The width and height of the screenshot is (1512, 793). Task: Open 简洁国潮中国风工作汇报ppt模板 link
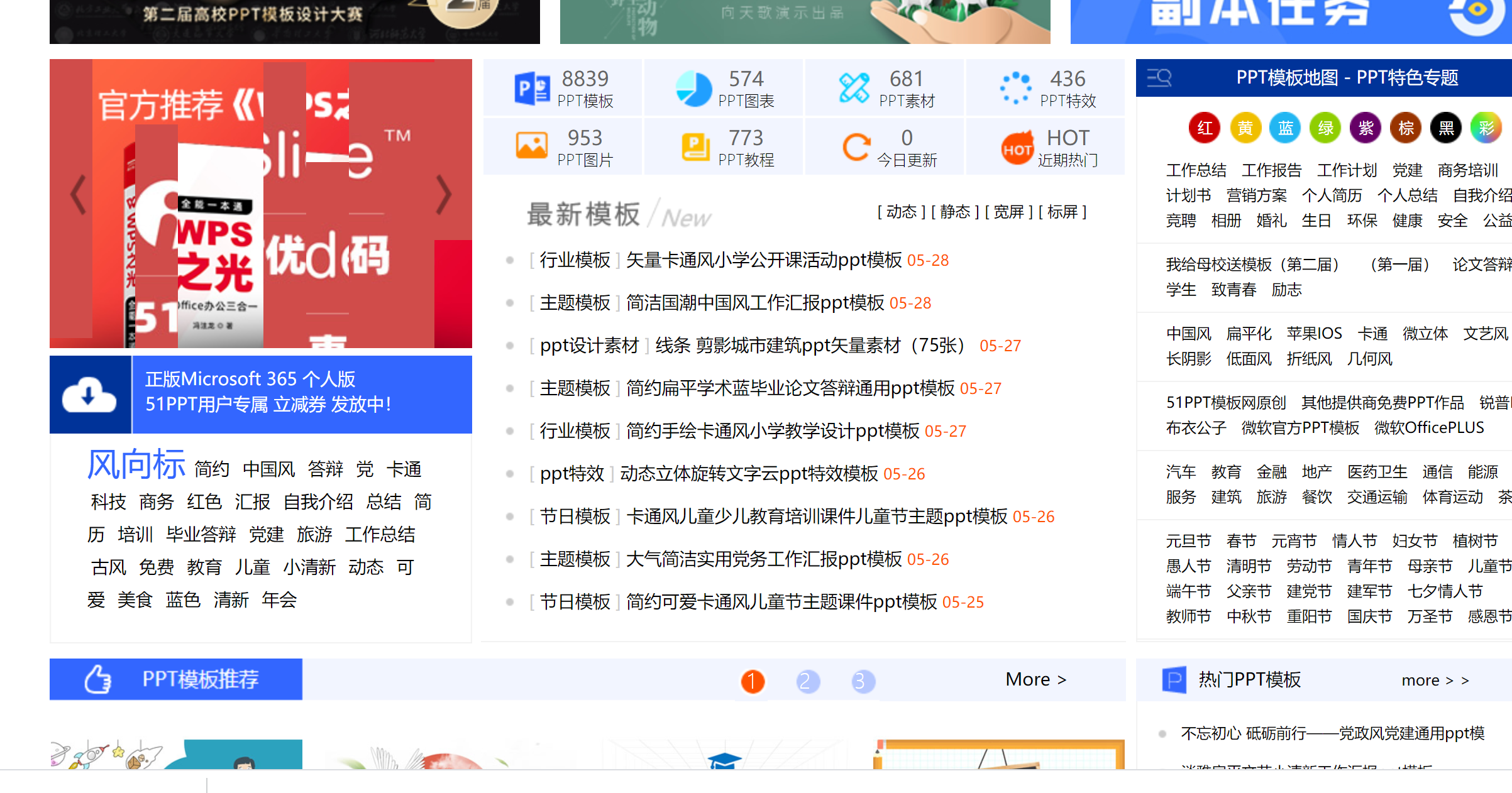(754, 303)
